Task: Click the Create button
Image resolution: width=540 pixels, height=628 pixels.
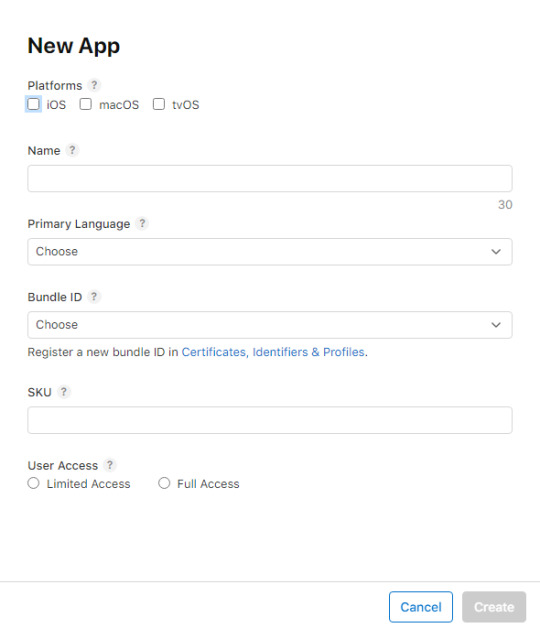Action: (x=494, y=607)
